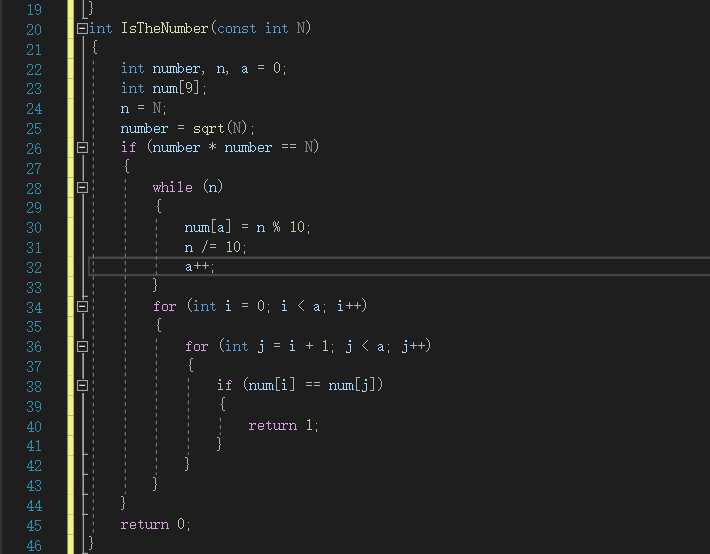Click the 'num[9]' array declaration
This screenshot has width=710, height=554.
[176, 88]
